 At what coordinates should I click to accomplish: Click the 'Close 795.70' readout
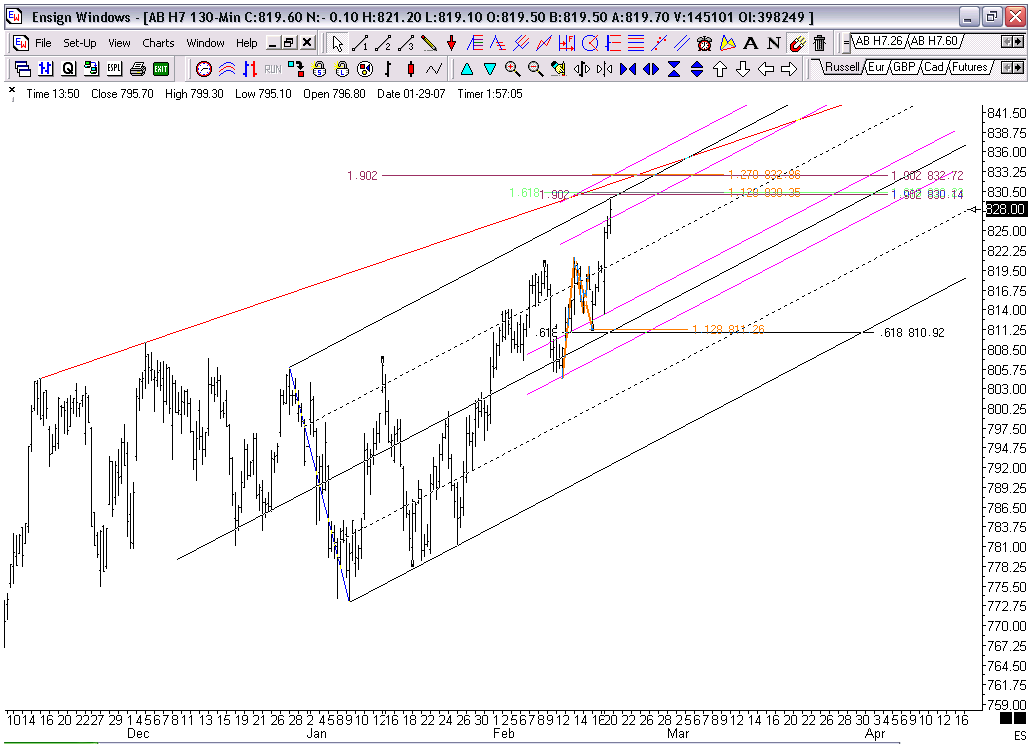[122, 94]
